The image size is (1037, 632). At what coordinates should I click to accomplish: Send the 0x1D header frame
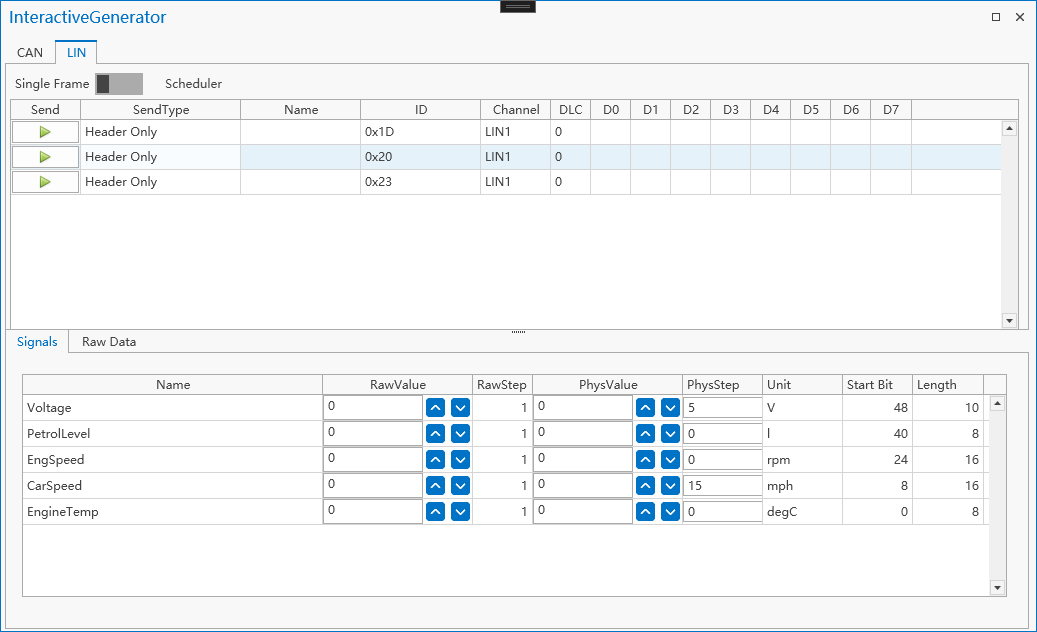coord(45,132)
